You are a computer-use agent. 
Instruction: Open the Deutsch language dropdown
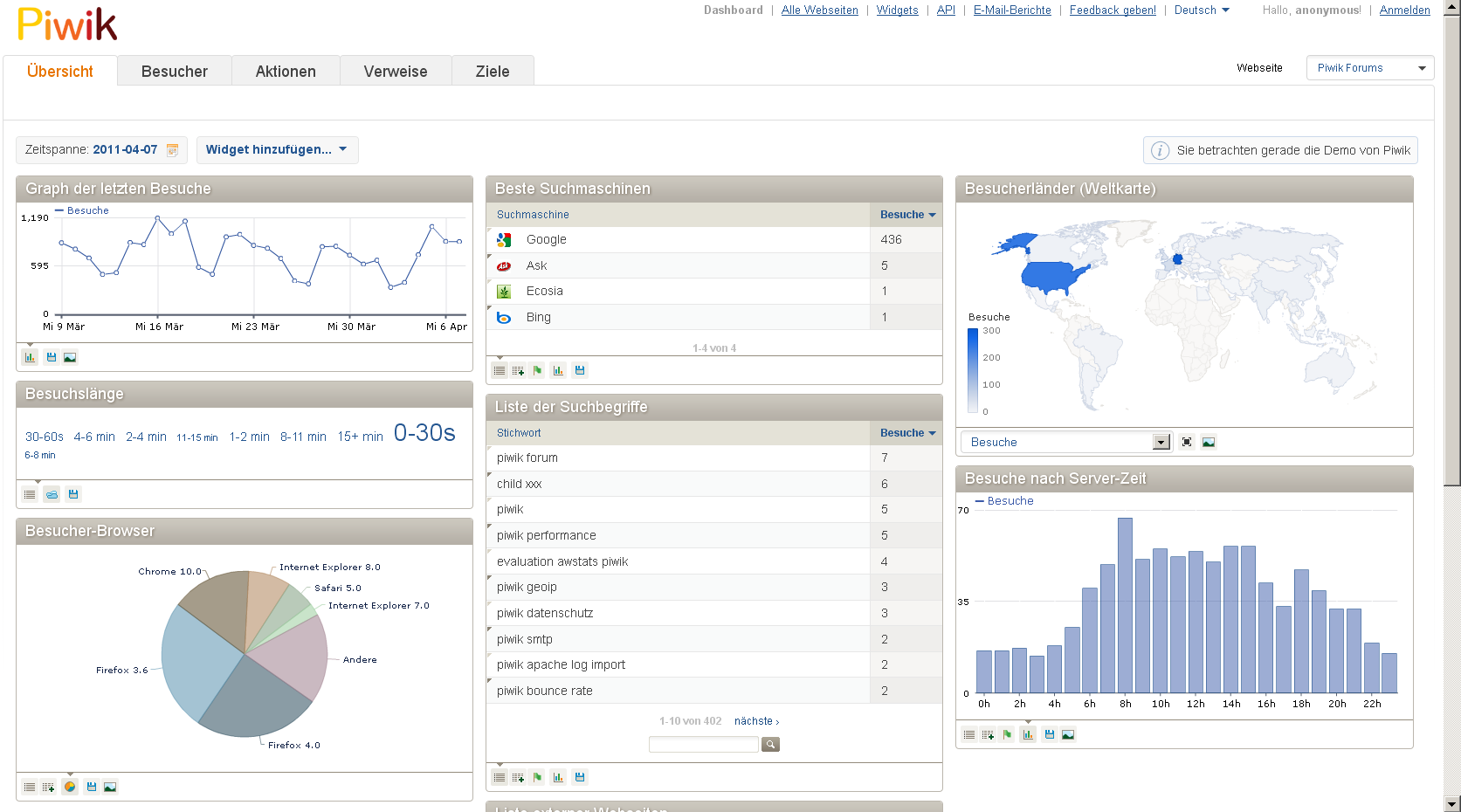[x=1201, y=10]
